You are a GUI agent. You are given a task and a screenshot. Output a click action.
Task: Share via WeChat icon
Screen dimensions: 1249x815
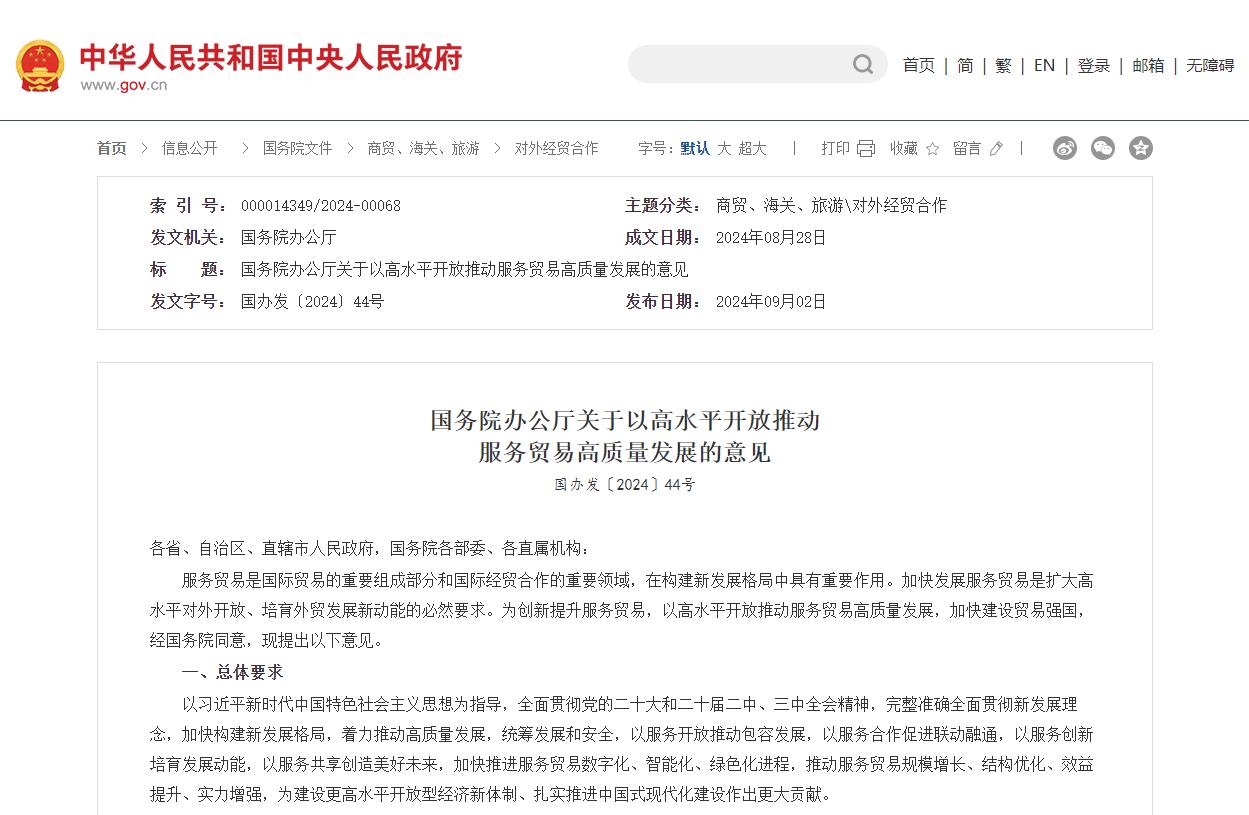(1103, 148)
